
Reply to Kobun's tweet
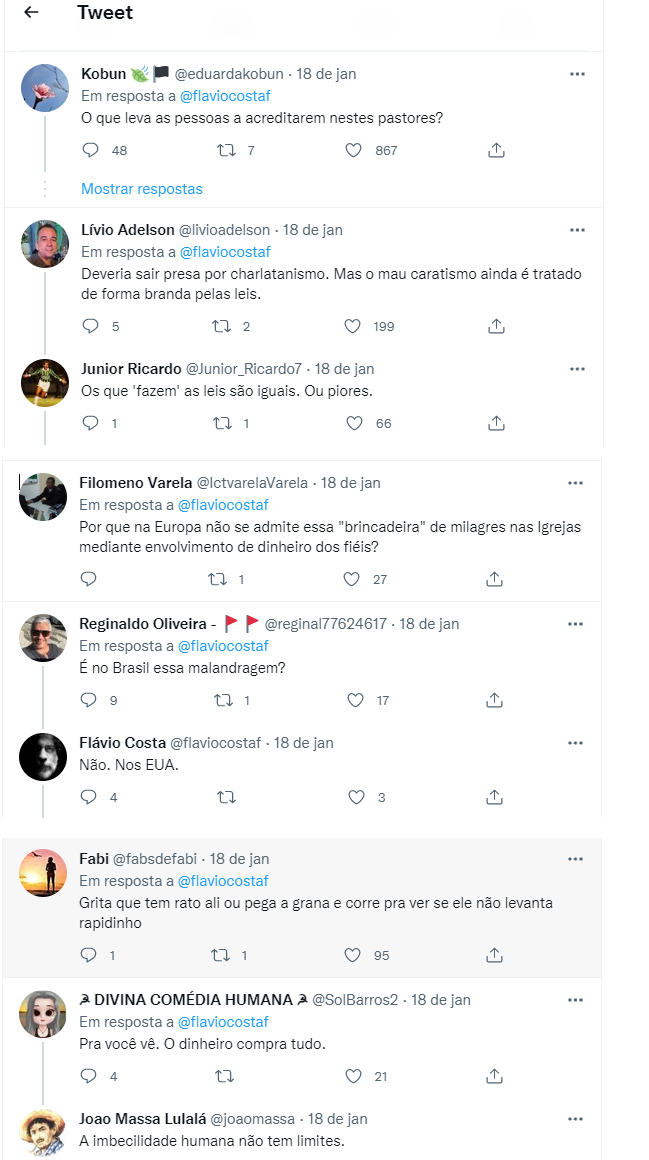(x=90, y=150)
